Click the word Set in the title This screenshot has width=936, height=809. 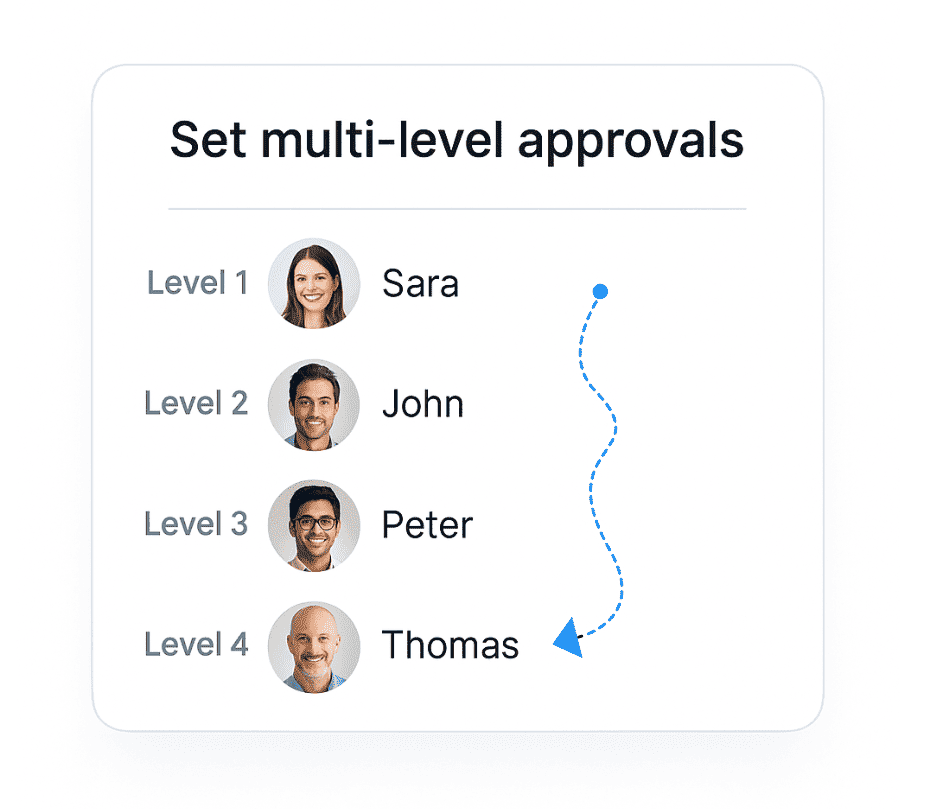(x=208, y=140)
